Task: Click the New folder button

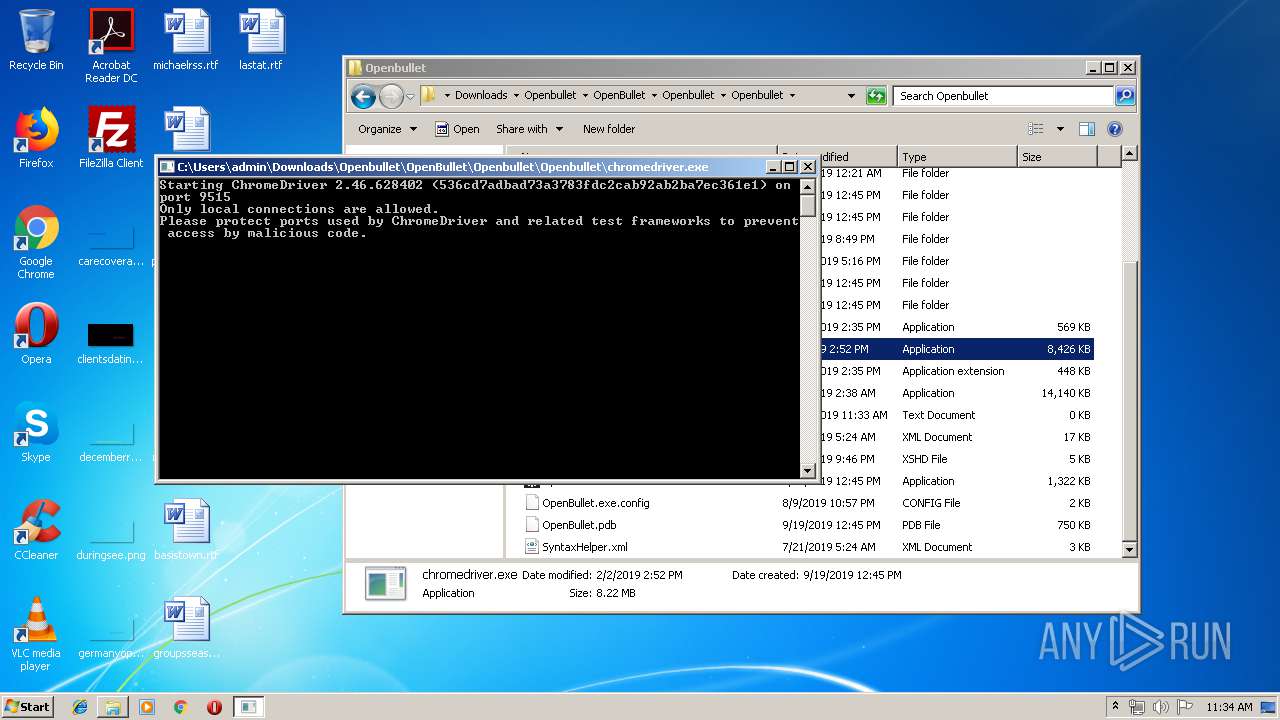Action: (609, 129)
